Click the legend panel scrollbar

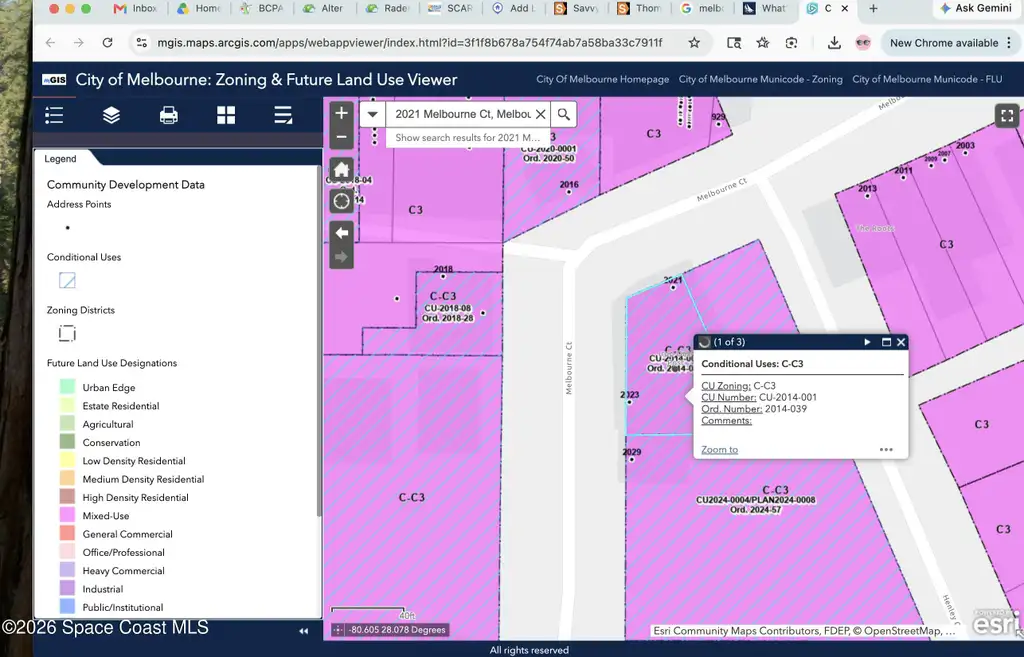pyautogui.click(x=319, y=340)
